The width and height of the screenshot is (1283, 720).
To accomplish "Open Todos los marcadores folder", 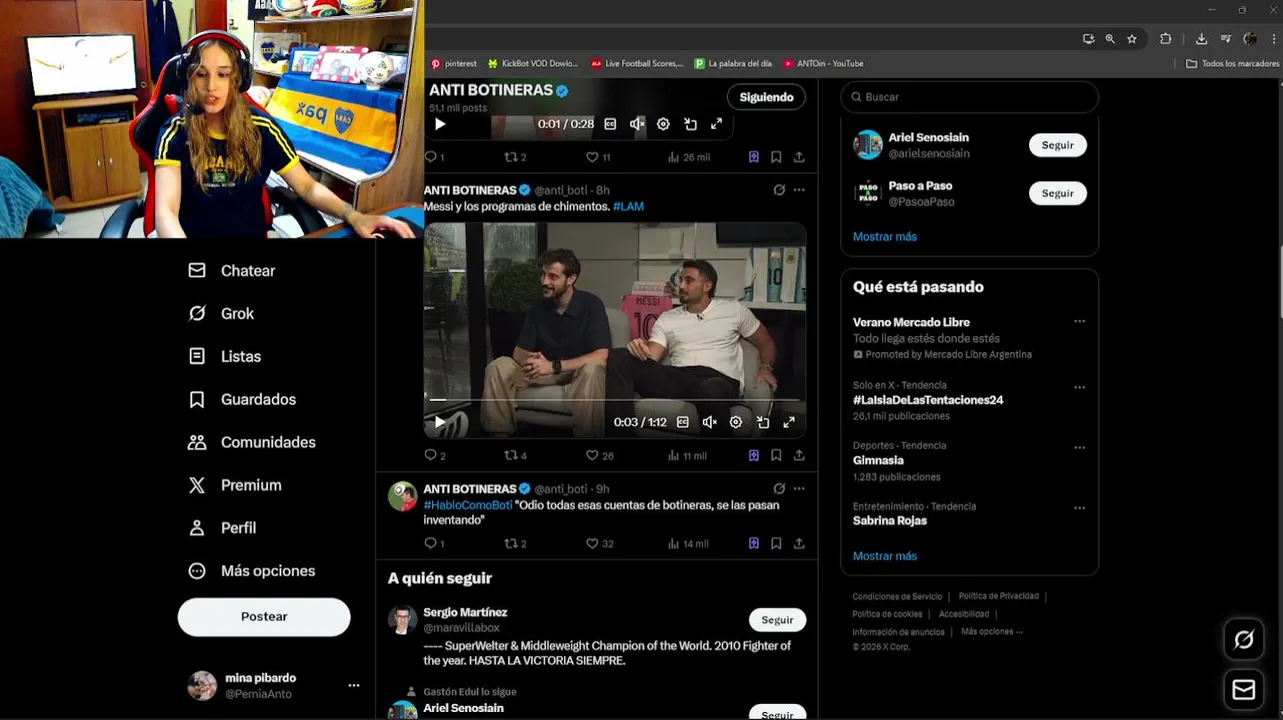I will point(1232,63).
